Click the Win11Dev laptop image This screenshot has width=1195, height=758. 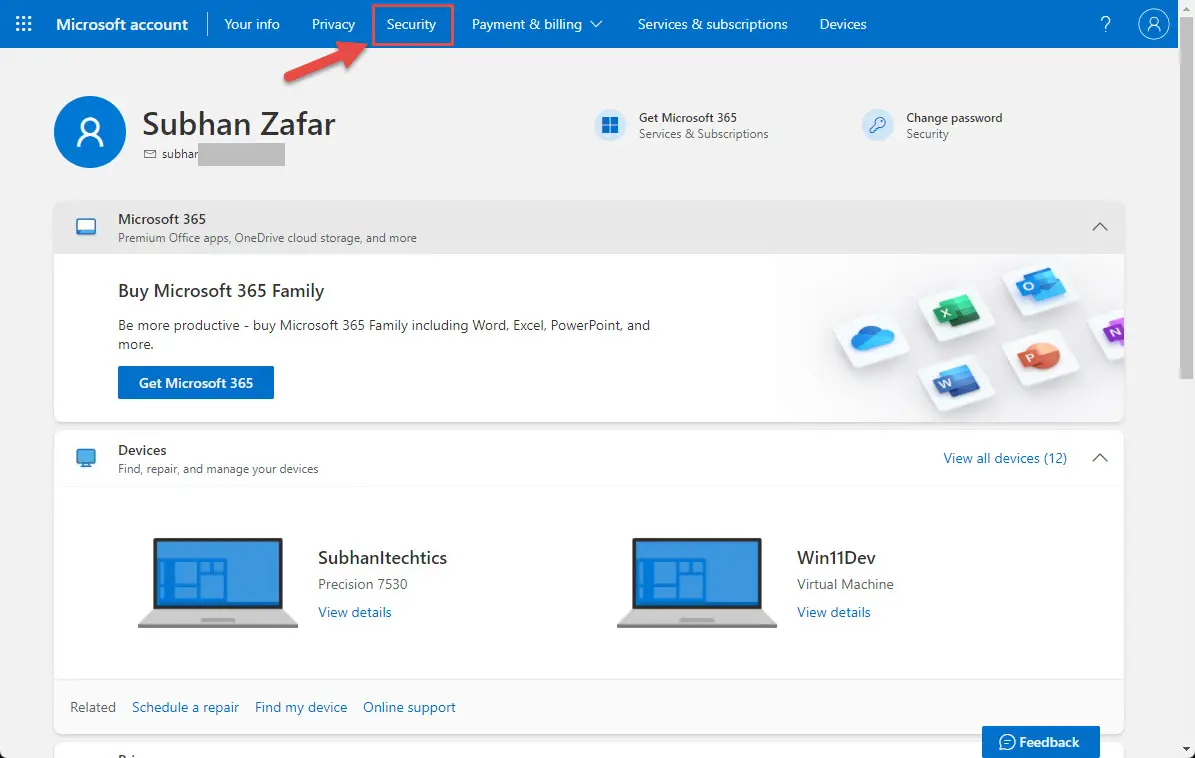pos(697,583)
